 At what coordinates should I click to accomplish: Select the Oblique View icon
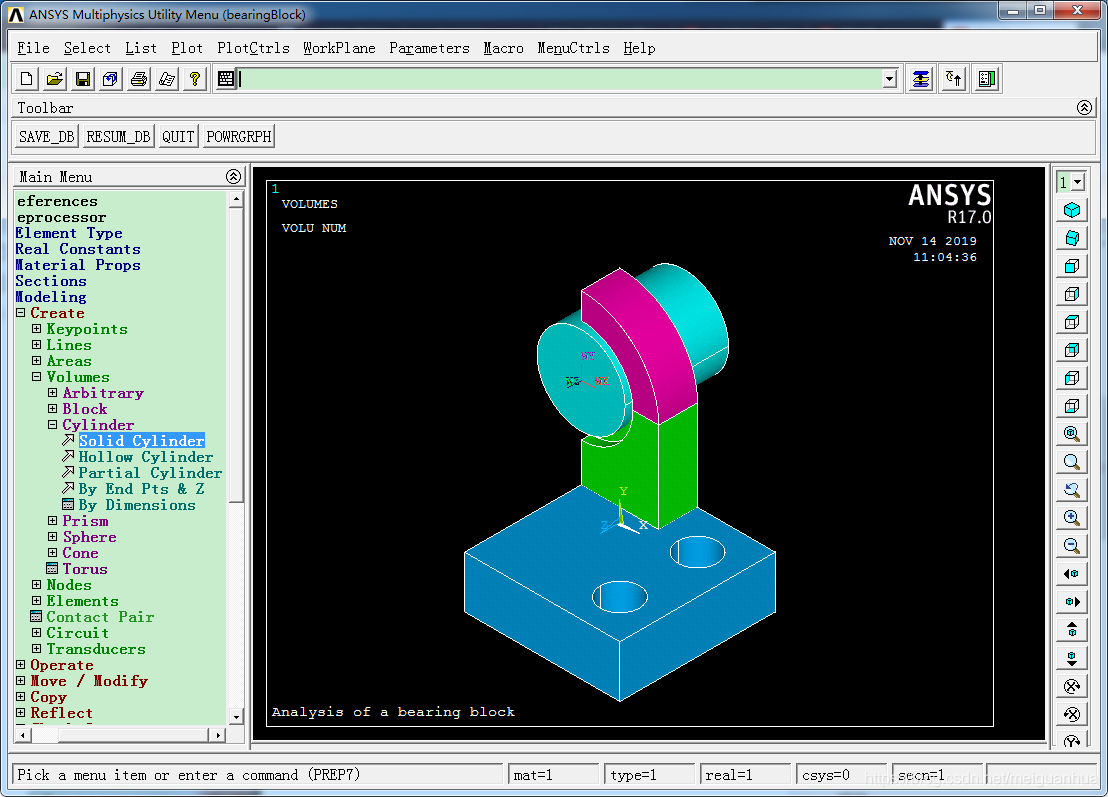[1072, 238]
